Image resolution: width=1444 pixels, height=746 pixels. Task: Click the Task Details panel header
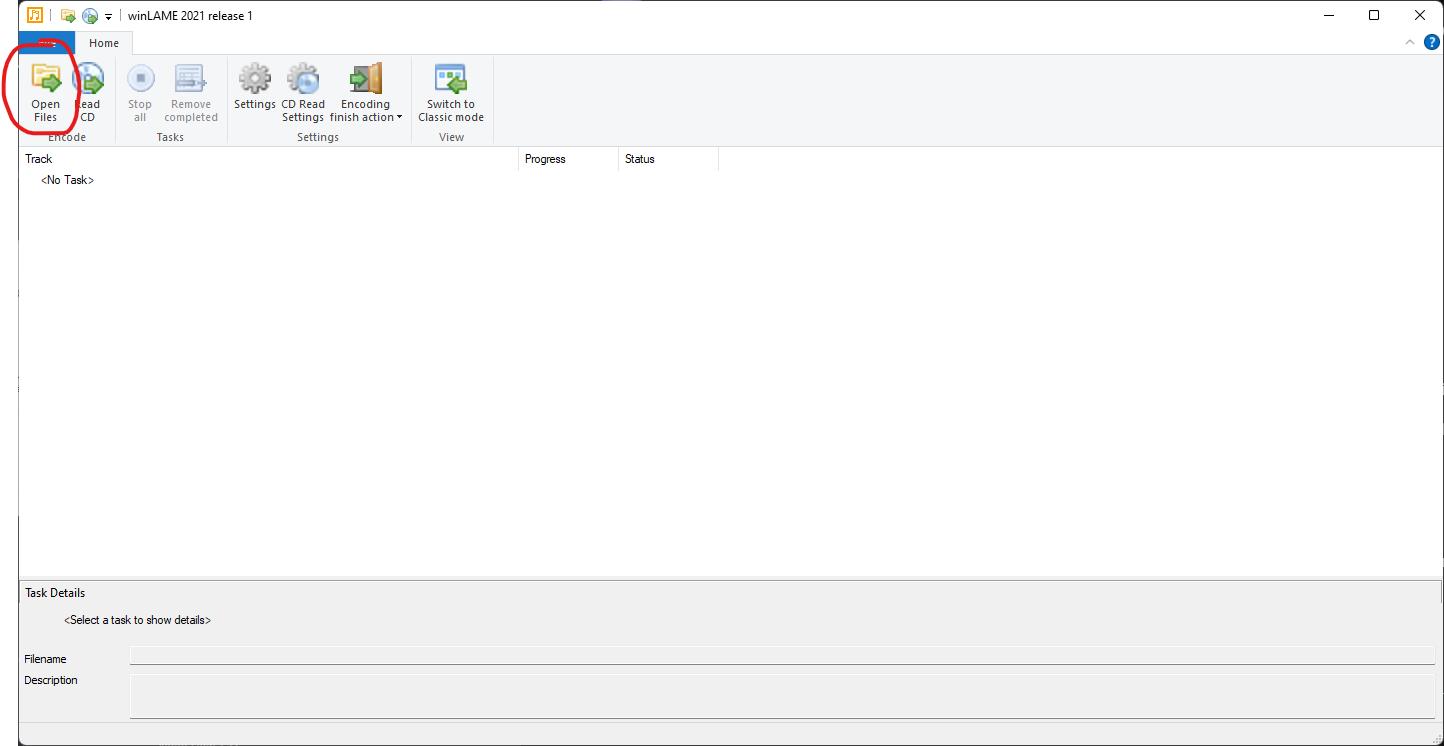pyautogui.click(x=730, y=593)
